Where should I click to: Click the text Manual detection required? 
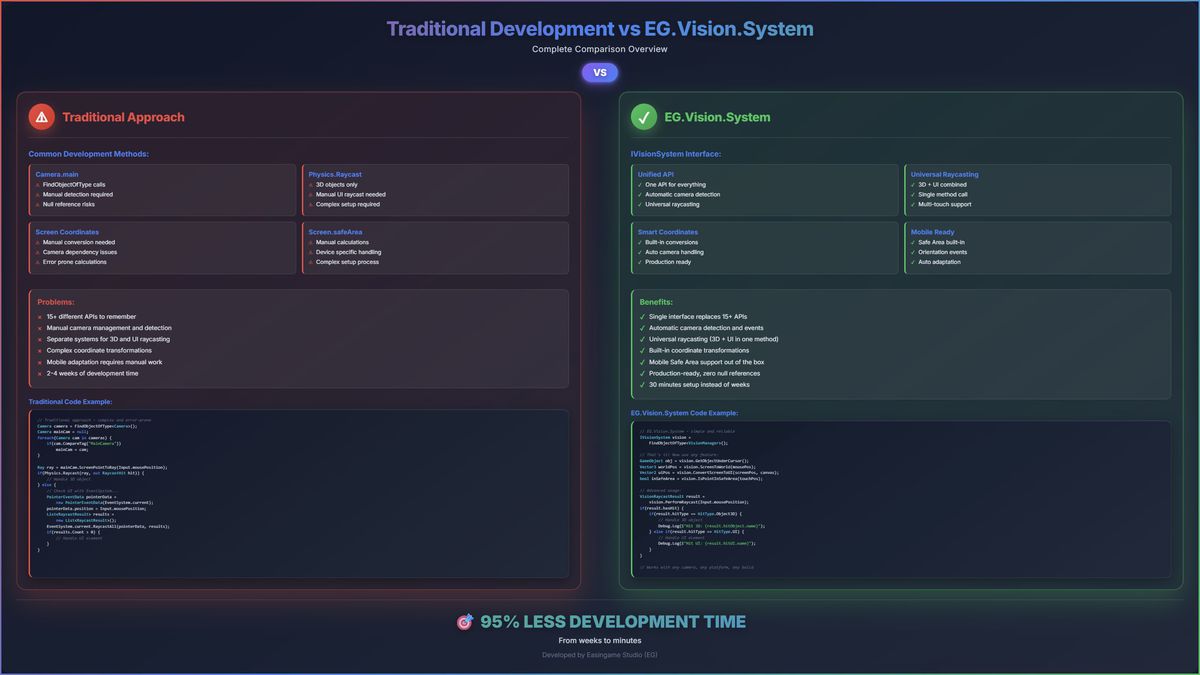click(x=78, y=195)
